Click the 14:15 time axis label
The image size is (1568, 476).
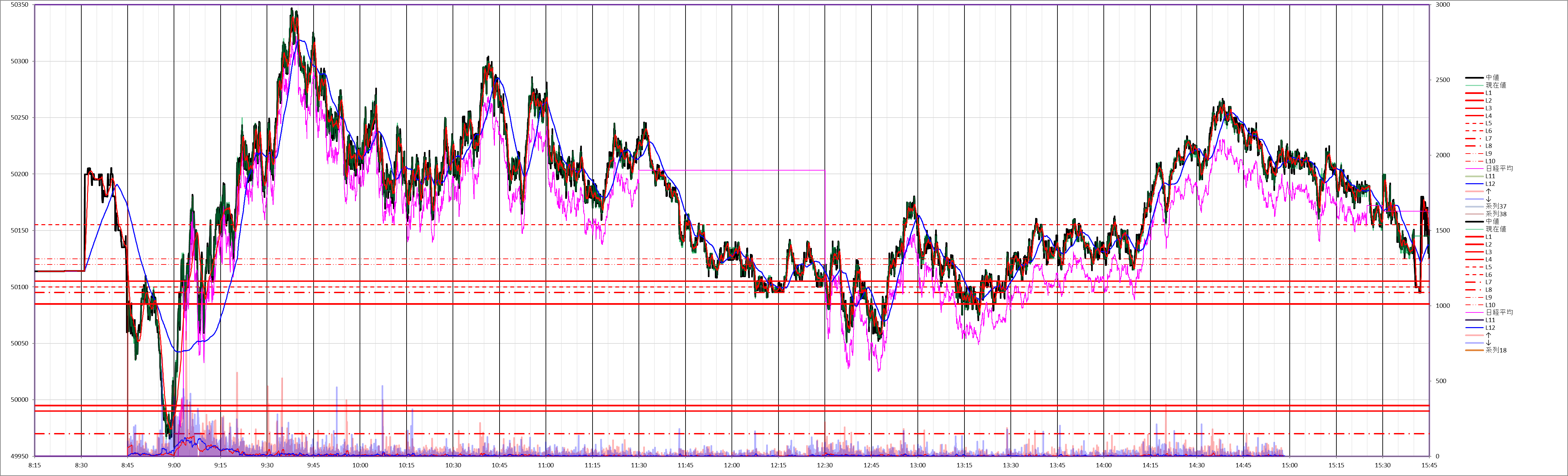[1150, 466]
